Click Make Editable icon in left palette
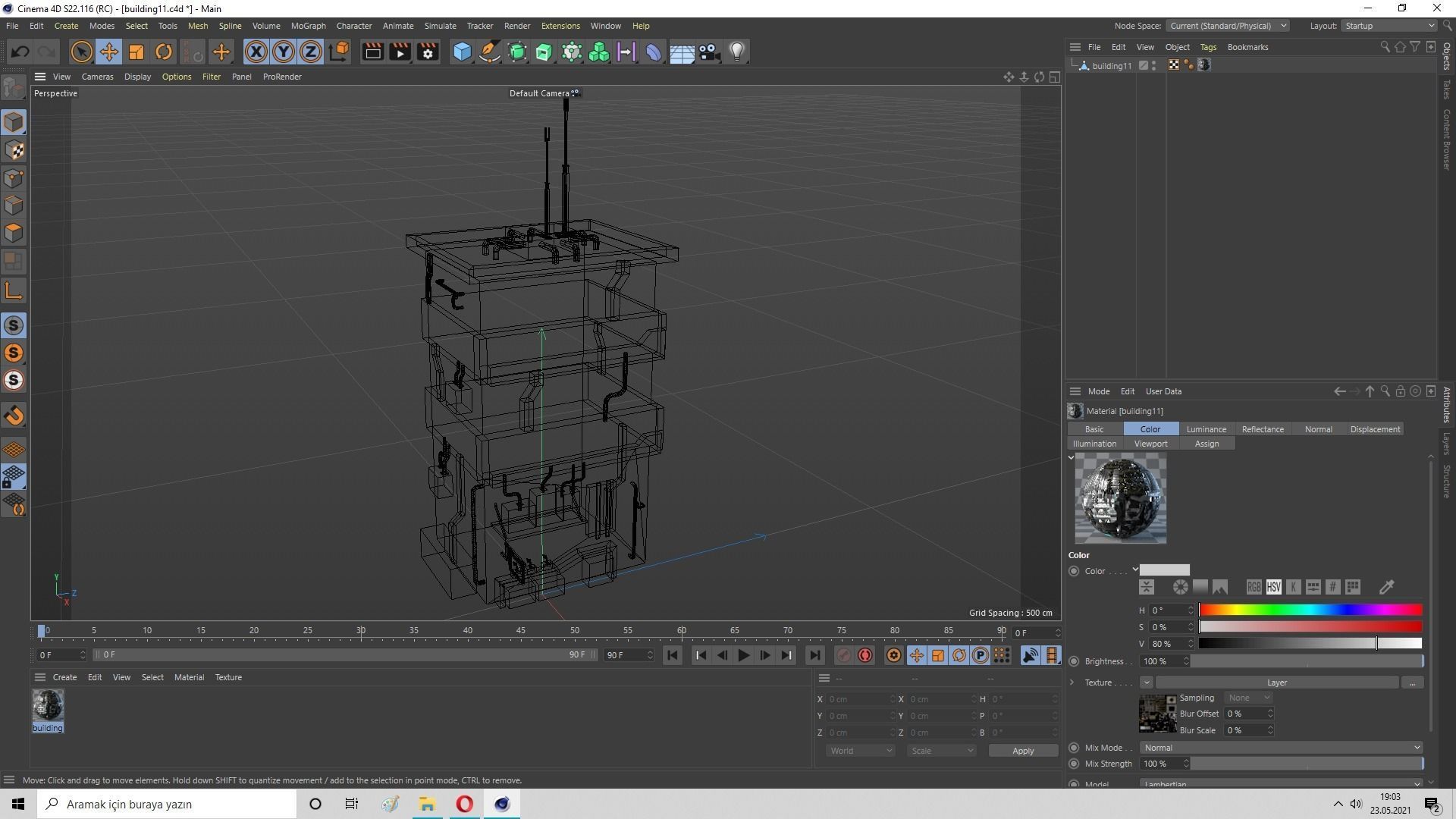 tap(14, 88)
